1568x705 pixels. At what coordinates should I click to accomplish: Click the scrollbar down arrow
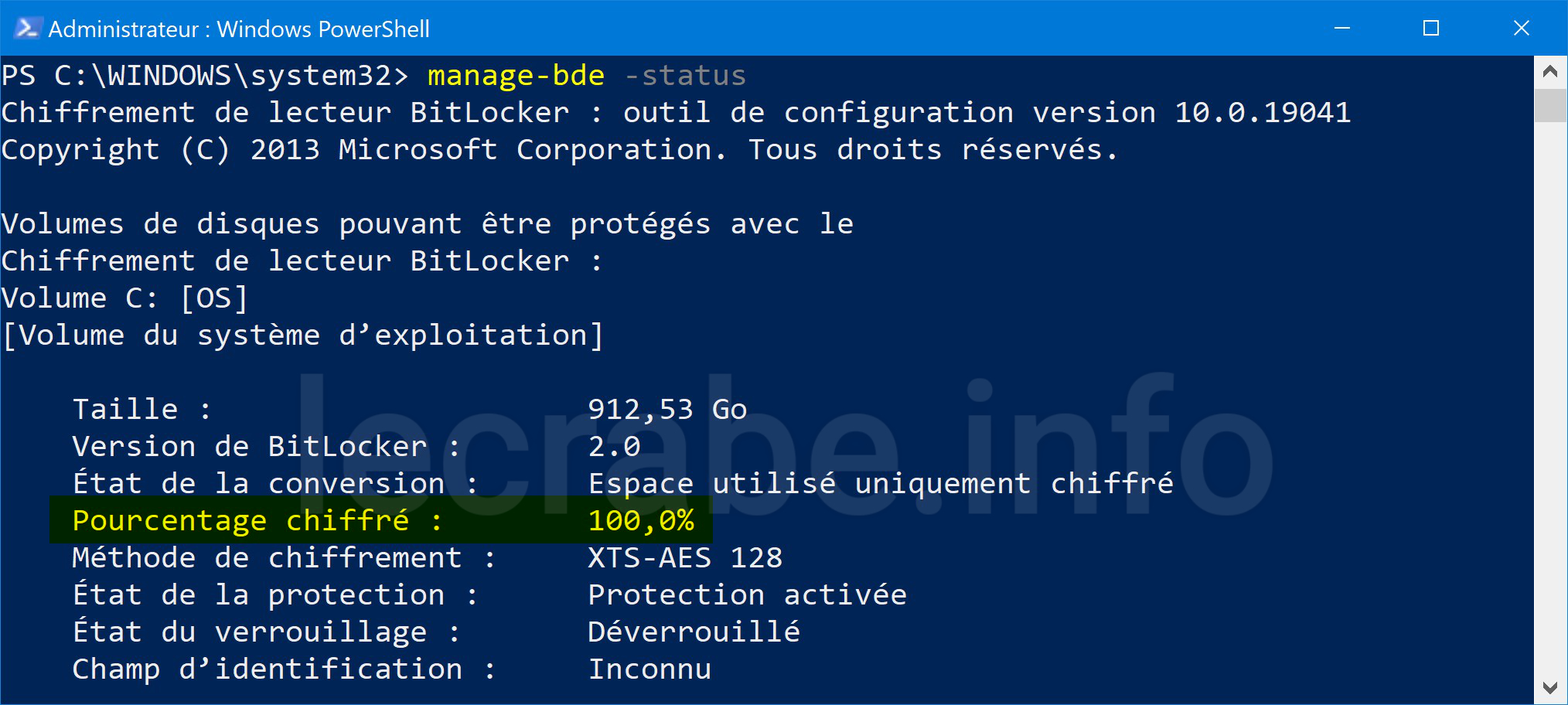point(1549,687)
